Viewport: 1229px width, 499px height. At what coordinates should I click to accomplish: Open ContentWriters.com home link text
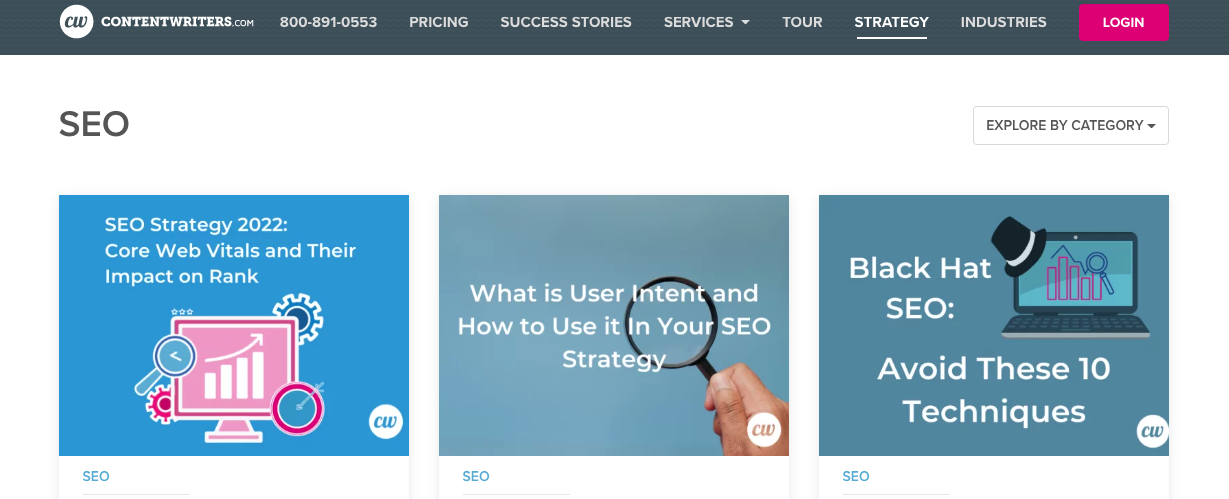(177, 22)
